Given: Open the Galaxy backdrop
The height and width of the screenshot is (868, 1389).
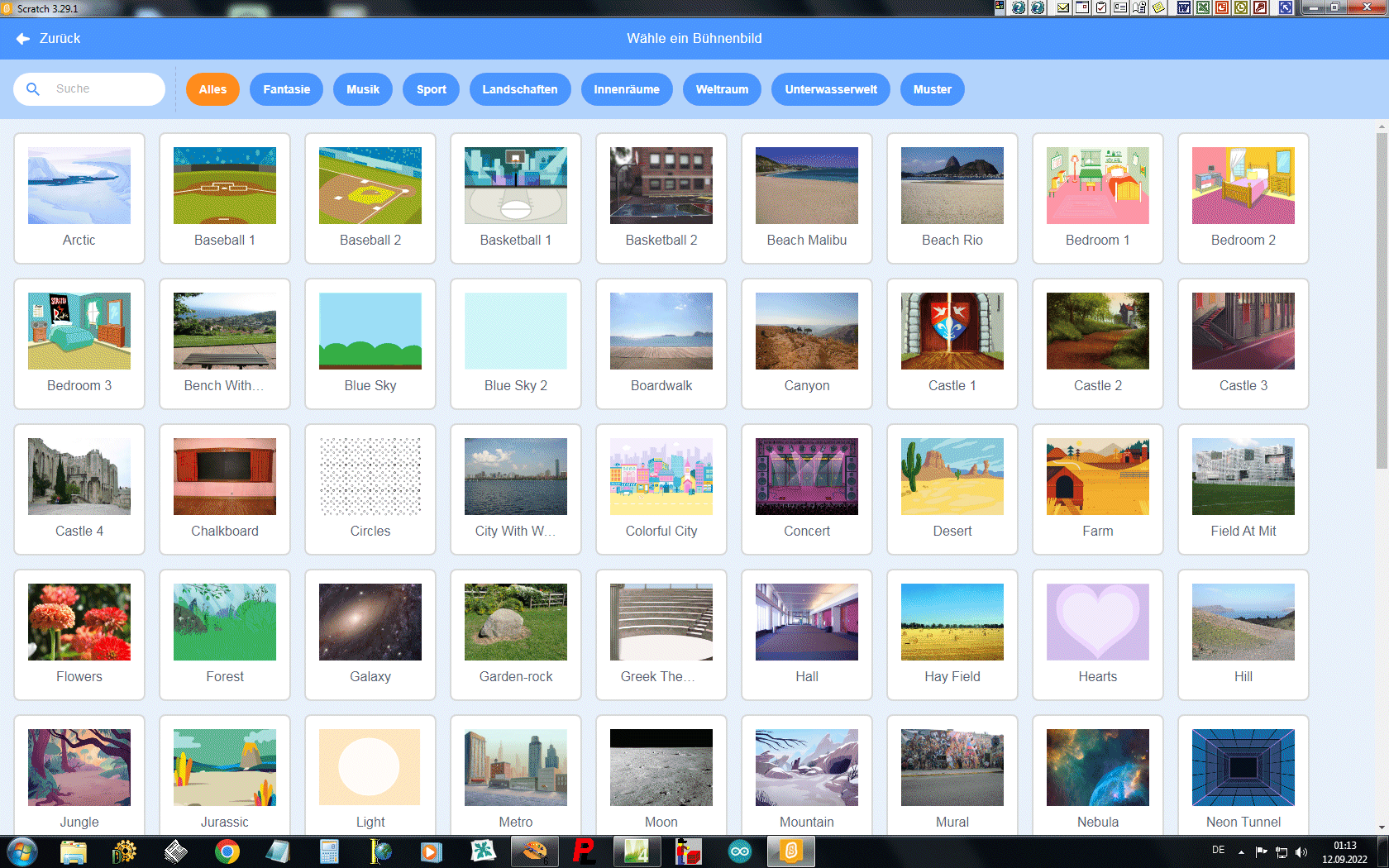Looking at the screenshot, I should (370, 635).
